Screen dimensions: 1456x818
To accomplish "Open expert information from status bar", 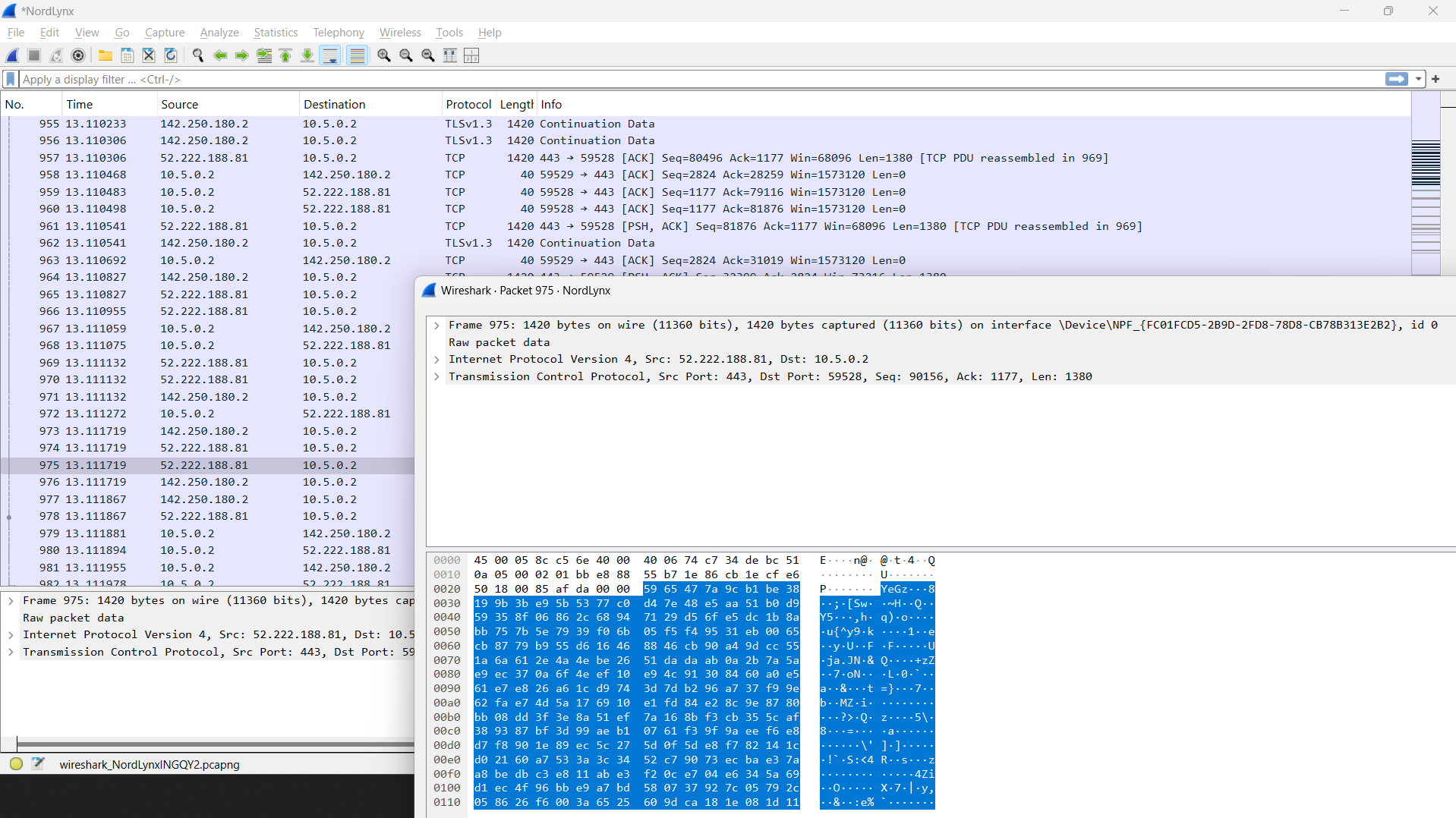I will coord(16,763).
